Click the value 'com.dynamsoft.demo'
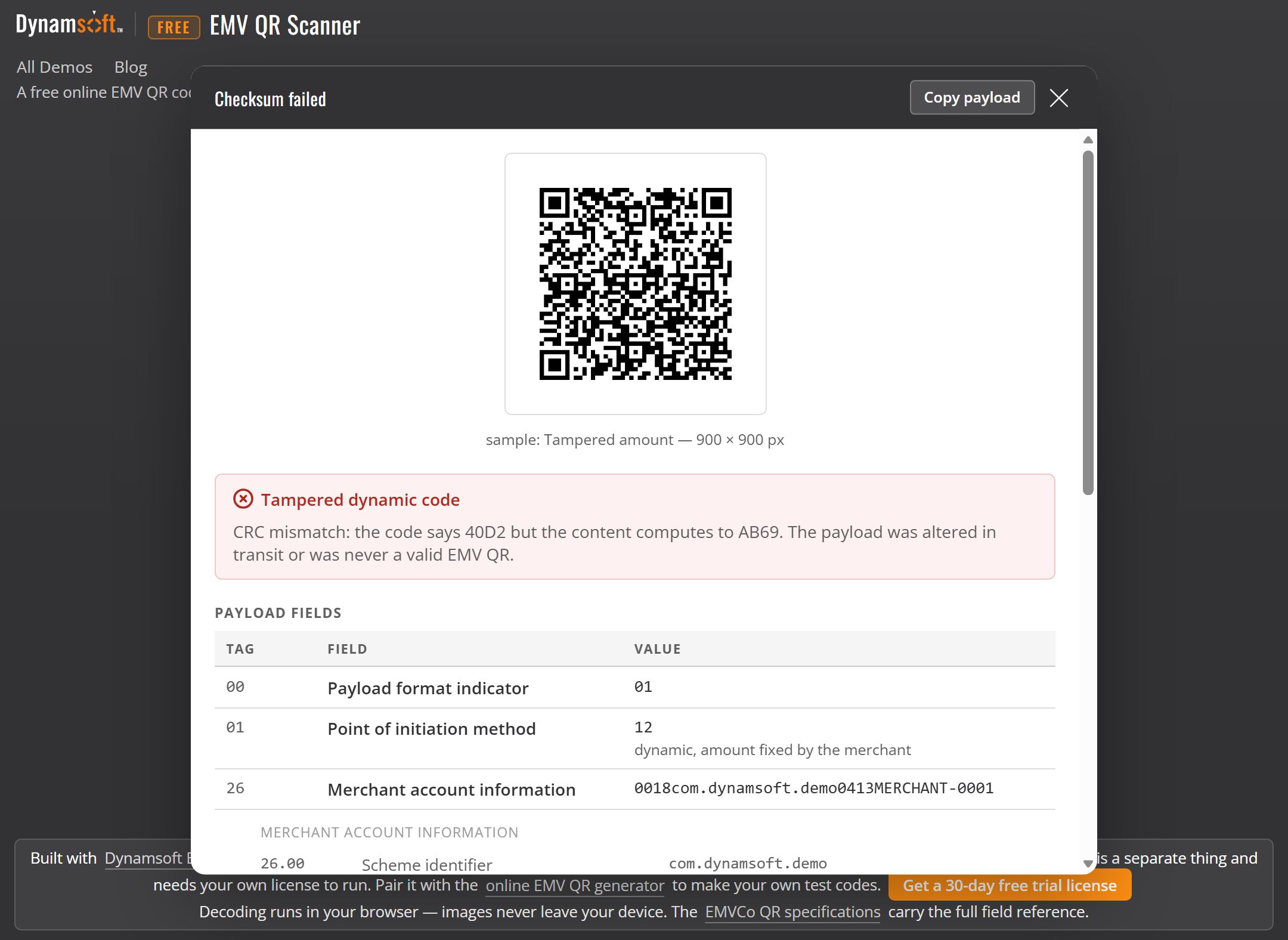 (x=748, y=863)
